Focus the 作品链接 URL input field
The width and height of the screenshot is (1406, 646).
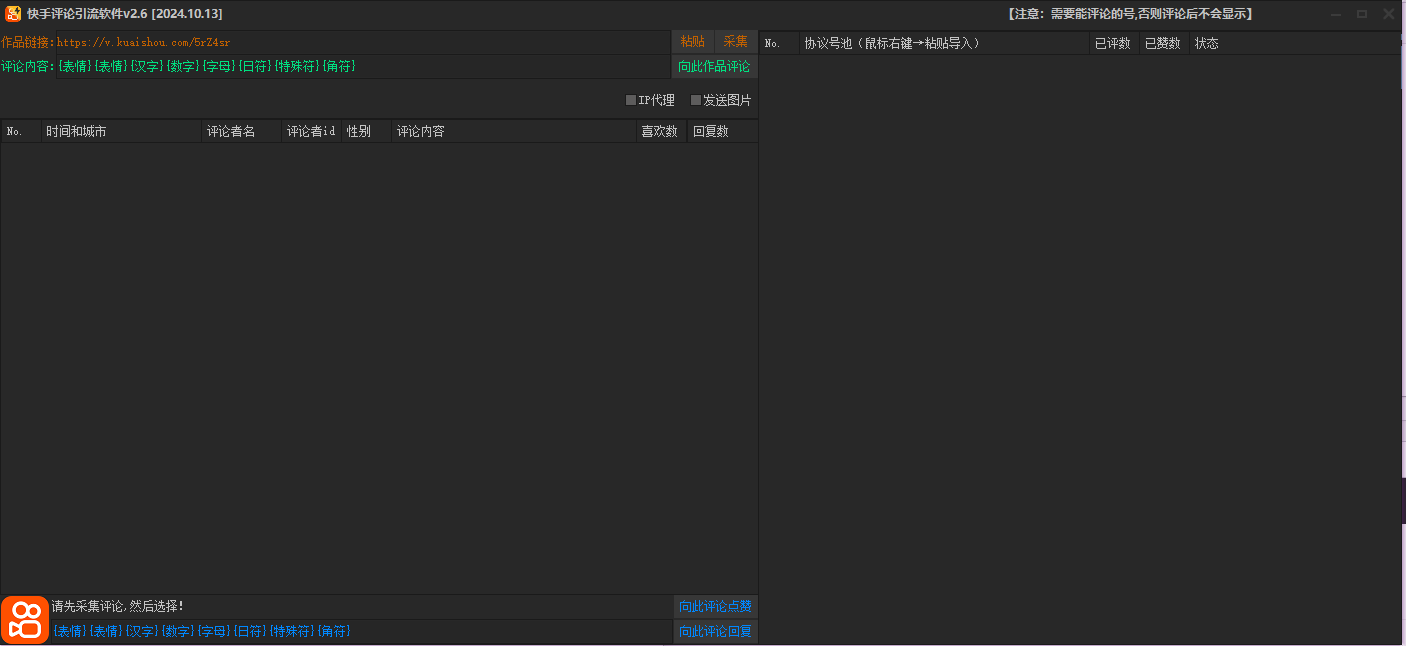click(360, 42)
